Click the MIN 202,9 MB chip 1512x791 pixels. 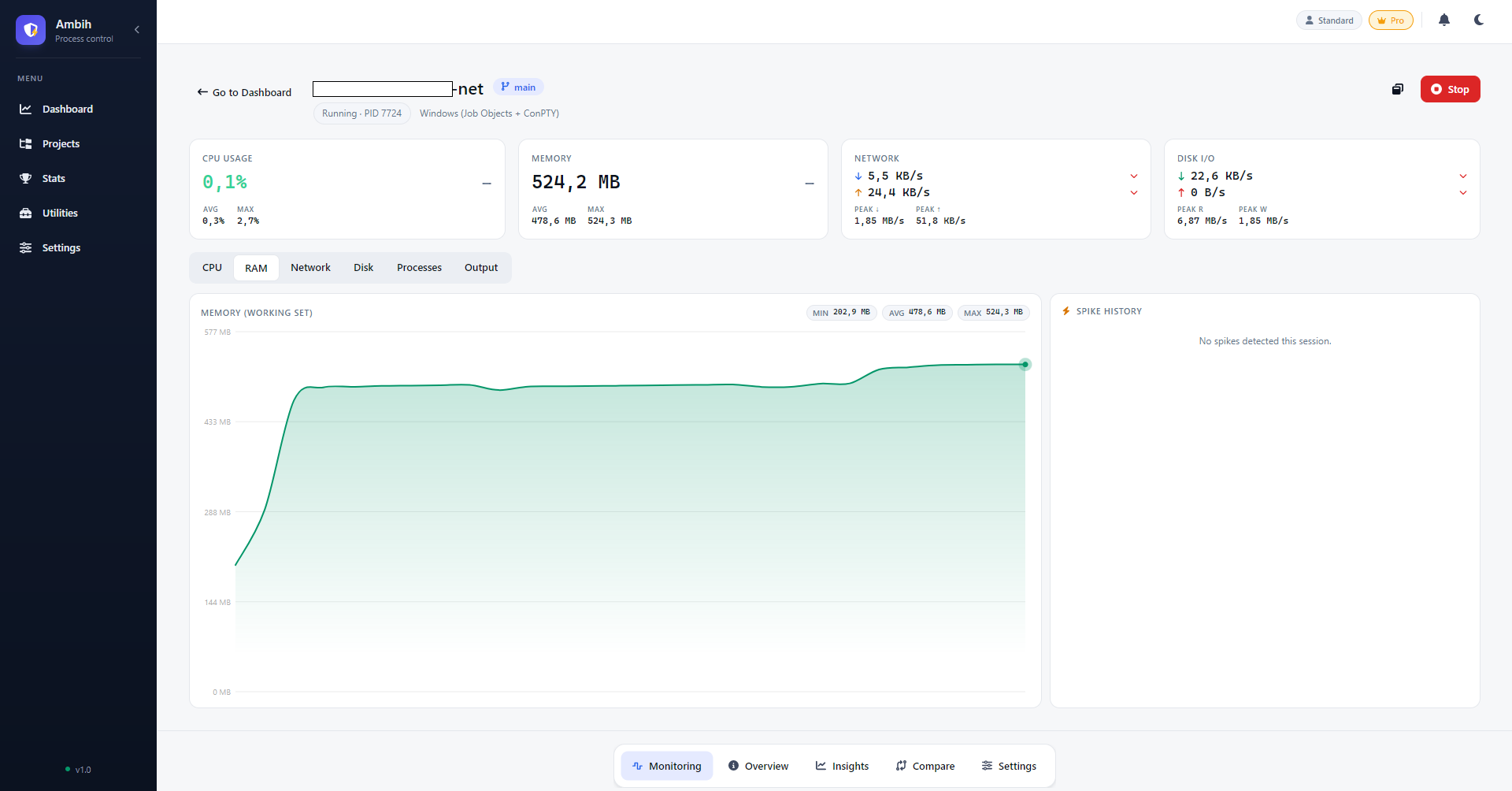(842, 313)
